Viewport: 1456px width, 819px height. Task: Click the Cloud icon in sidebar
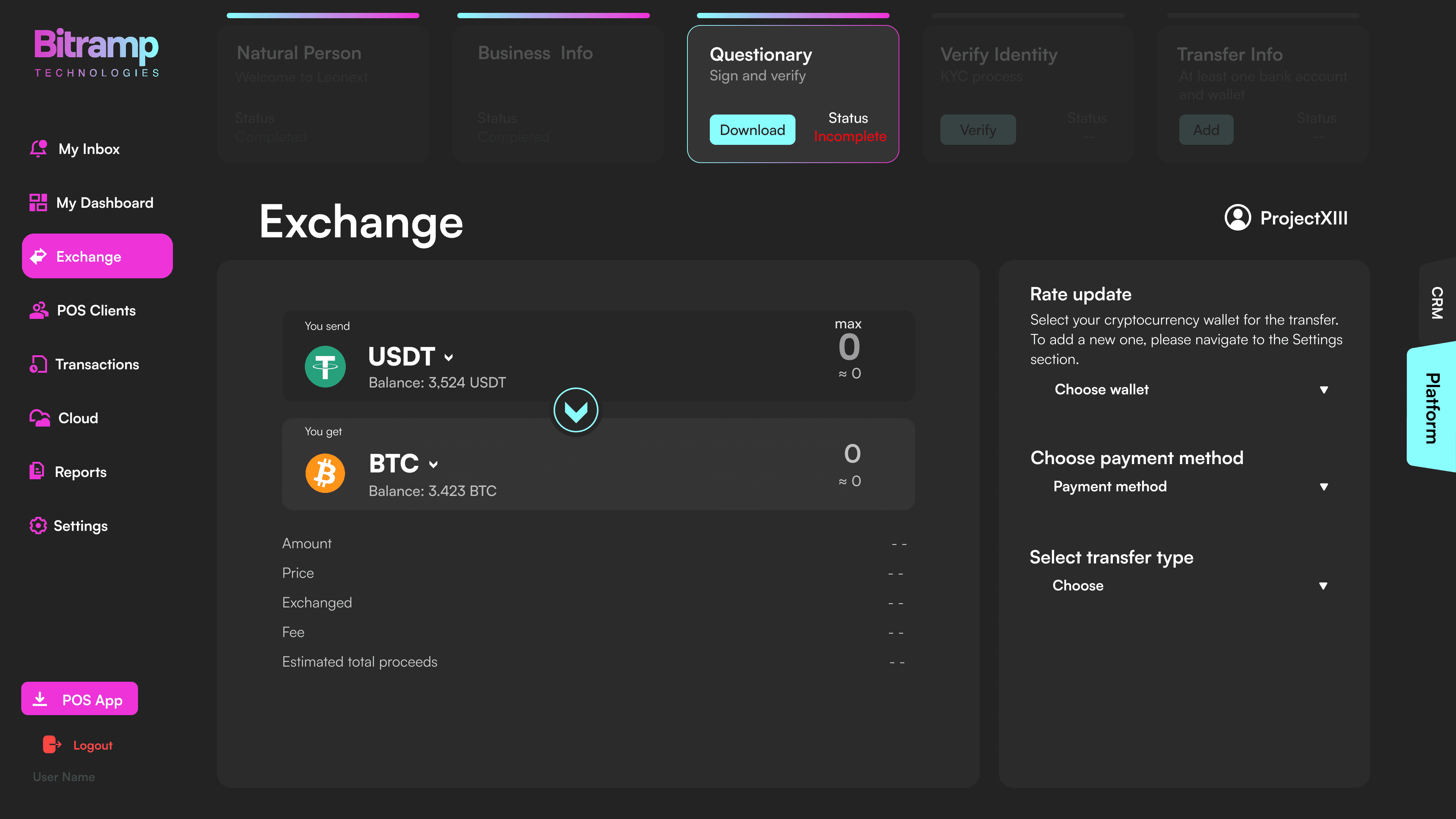pos(39,418)
